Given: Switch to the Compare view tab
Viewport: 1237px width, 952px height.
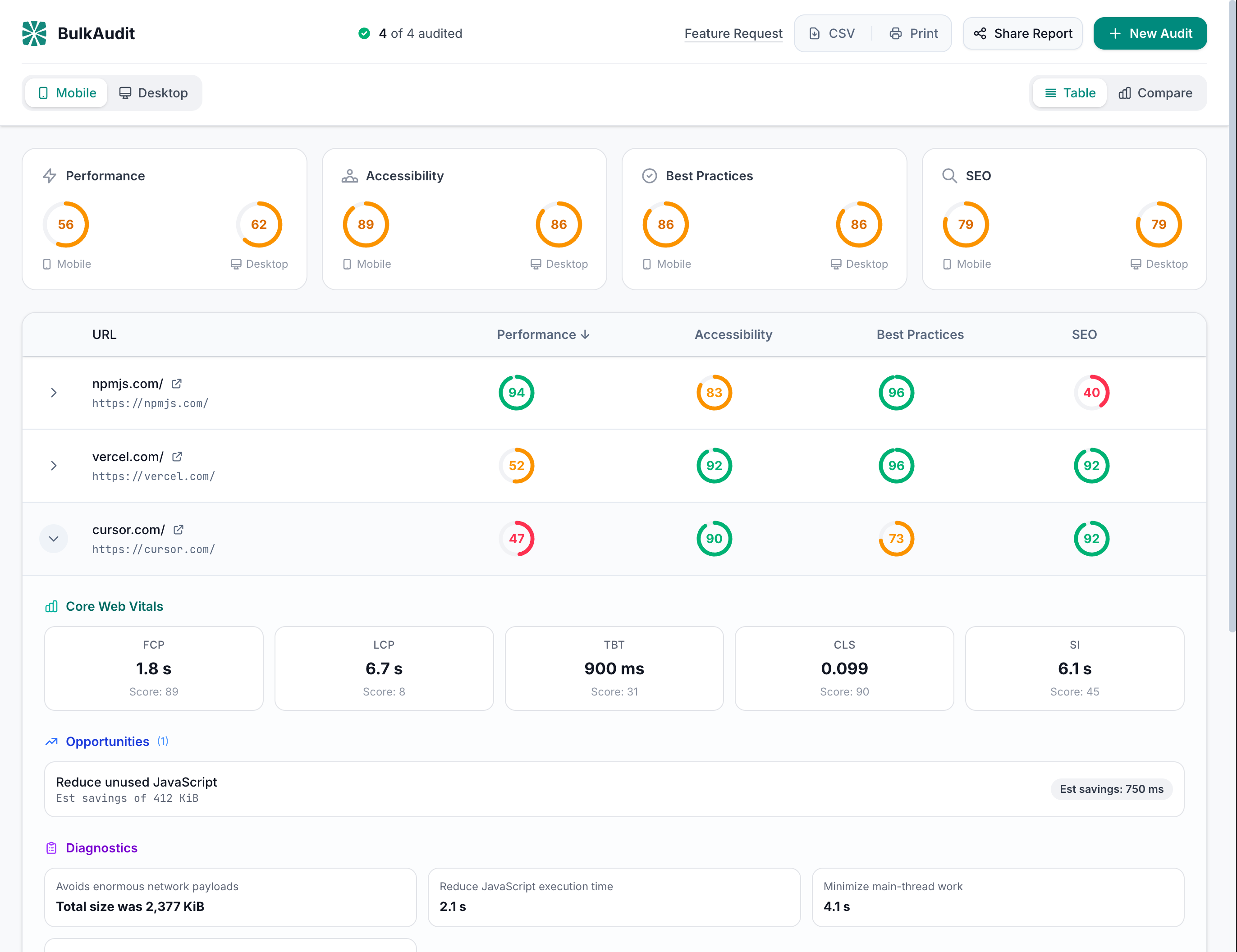Looking at the screenshot, I should pyautogui.click(x=1156, y=92).
